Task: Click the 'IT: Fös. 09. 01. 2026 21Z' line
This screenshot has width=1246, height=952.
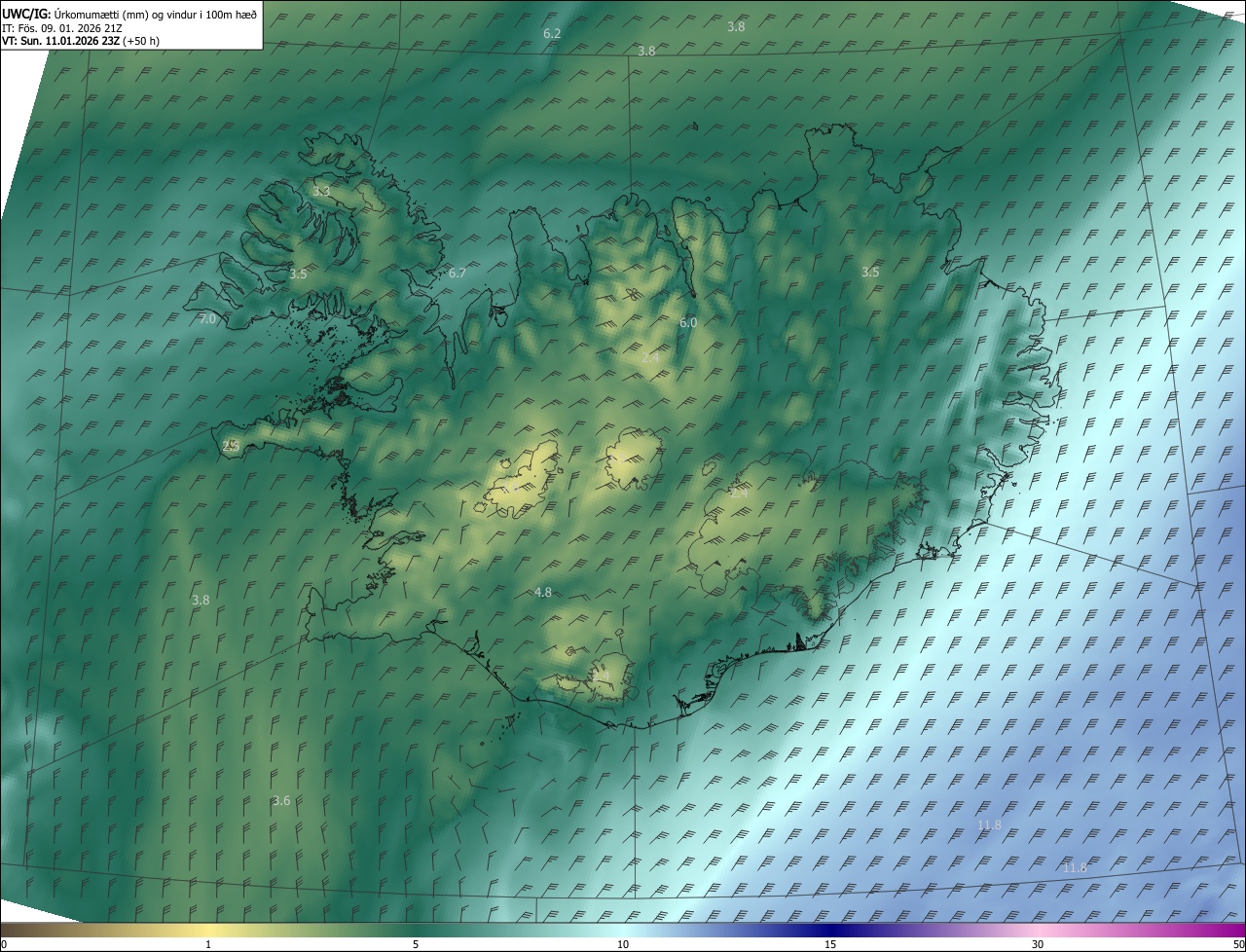Action: tap(61, 27)
